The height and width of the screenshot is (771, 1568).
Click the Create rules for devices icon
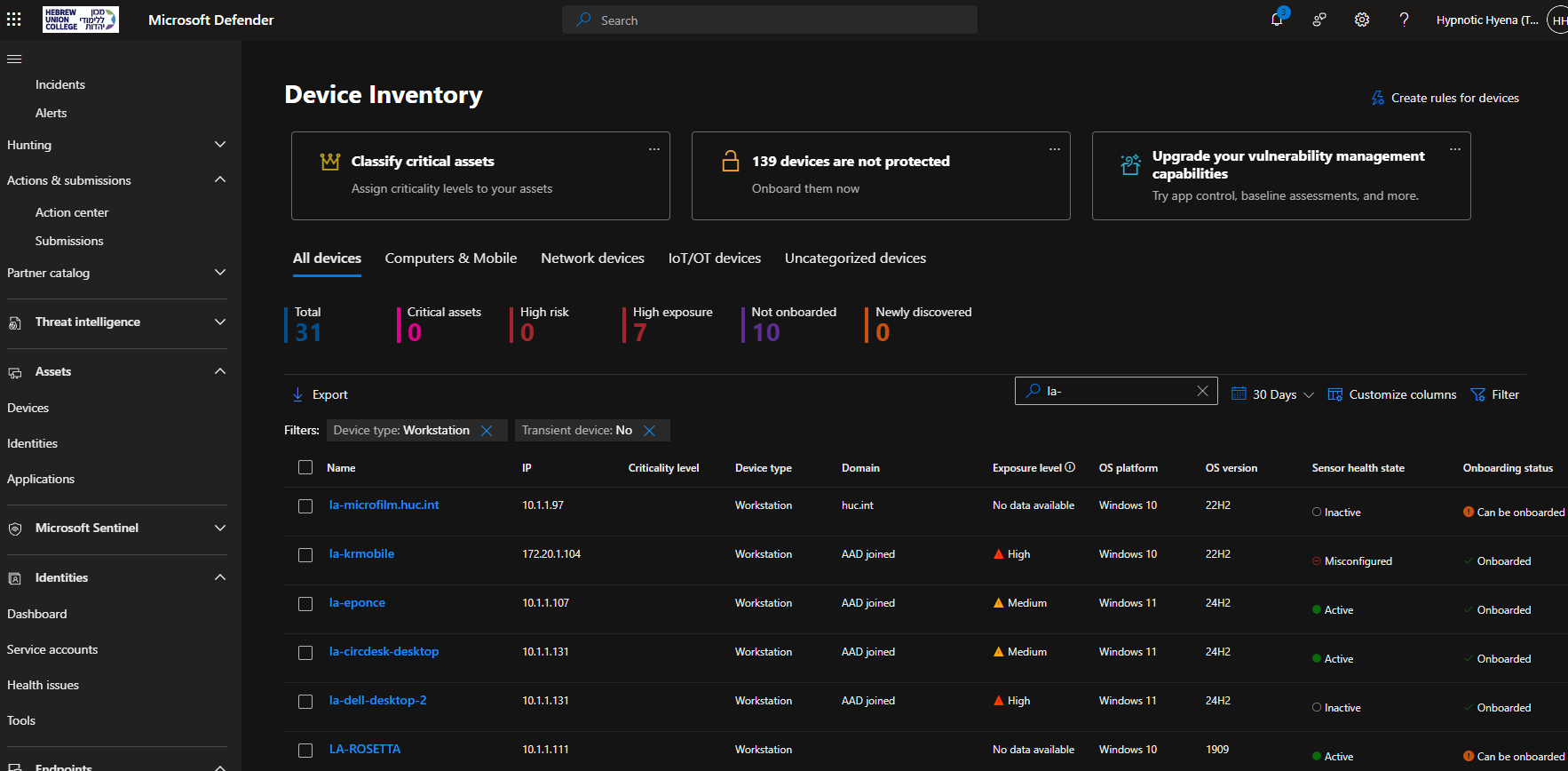[x=1378, y=98]
